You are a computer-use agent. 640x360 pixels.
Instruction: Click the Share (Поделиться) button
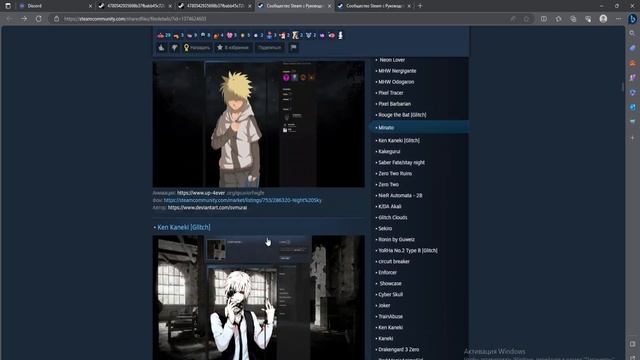pyautogui.click(x=270, y=48)
